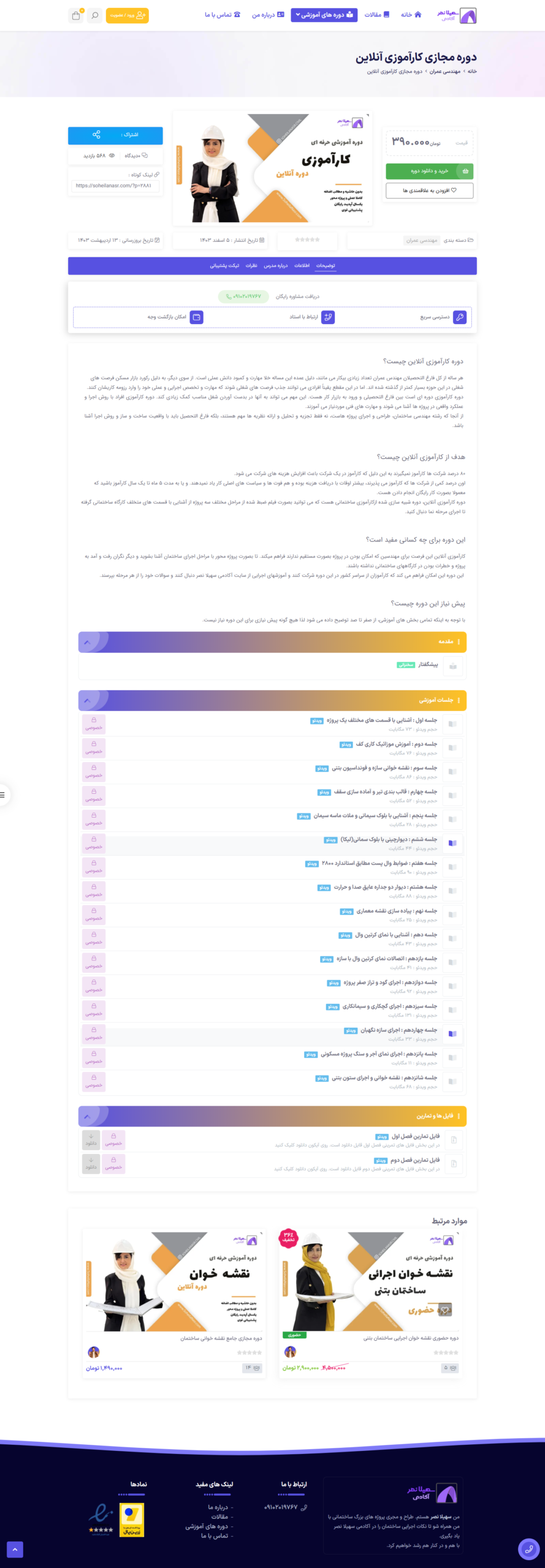Open the دوره های آموزشی dropdown menu
This screenshot has height=1568, width=545.
click(324, 15)
